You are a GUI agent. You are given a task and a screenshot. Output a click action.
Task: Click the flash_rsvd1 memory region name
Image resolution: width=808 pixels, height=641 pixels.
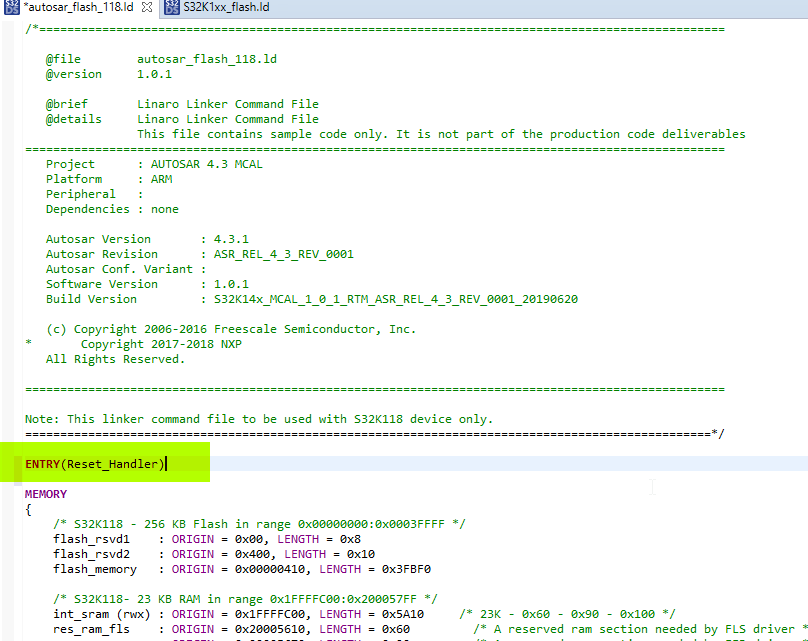click(x=91, y=539)
